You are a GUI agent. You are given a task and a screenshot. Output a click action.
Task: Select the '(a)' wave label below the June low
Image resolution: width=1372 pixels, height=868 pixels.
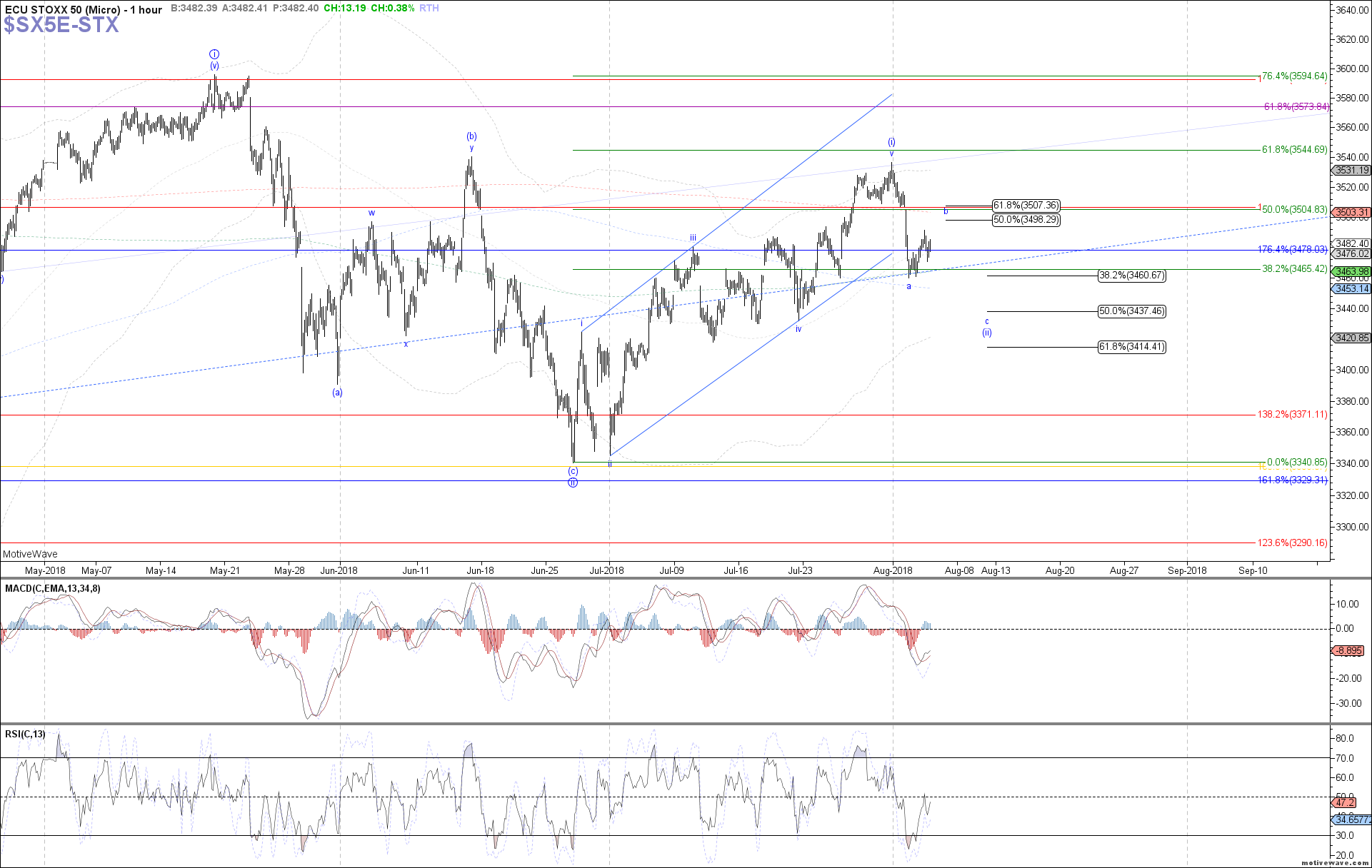[x=337, y=393]
